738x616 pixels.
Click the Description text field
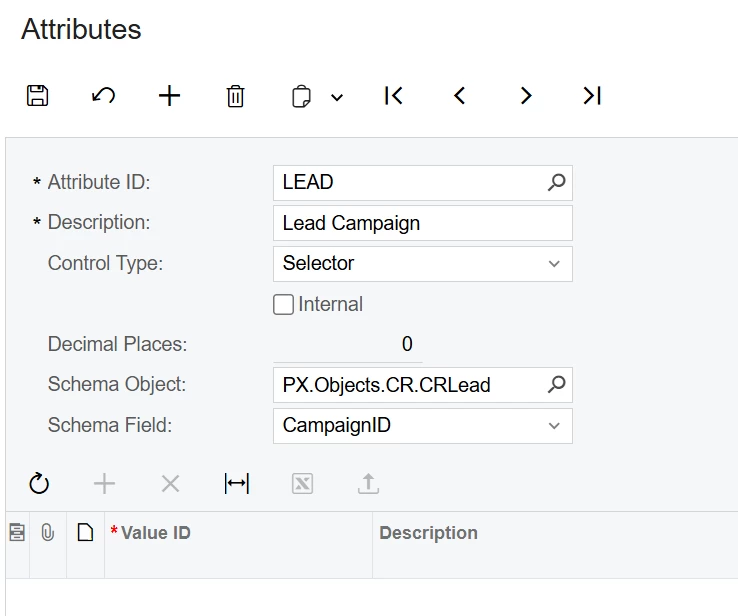[x=422, y=223]
